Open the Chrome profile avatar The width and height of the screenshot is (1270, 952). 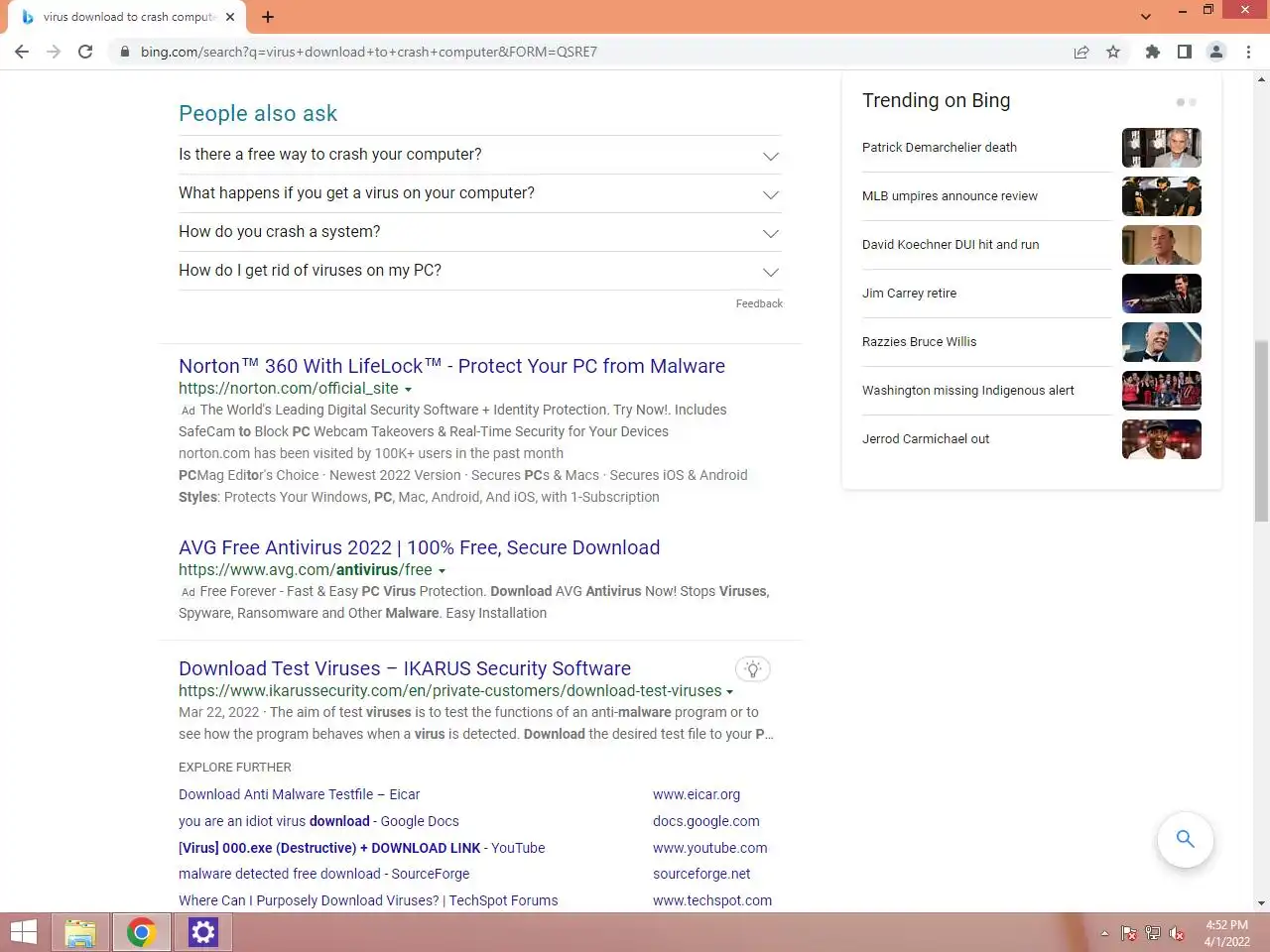tap(1216, 52)
